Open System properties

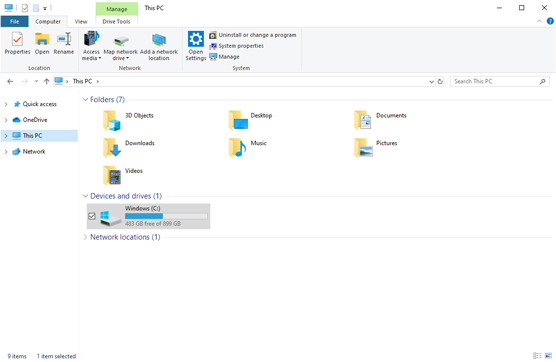pyautogui.click(x=237, y=46)
